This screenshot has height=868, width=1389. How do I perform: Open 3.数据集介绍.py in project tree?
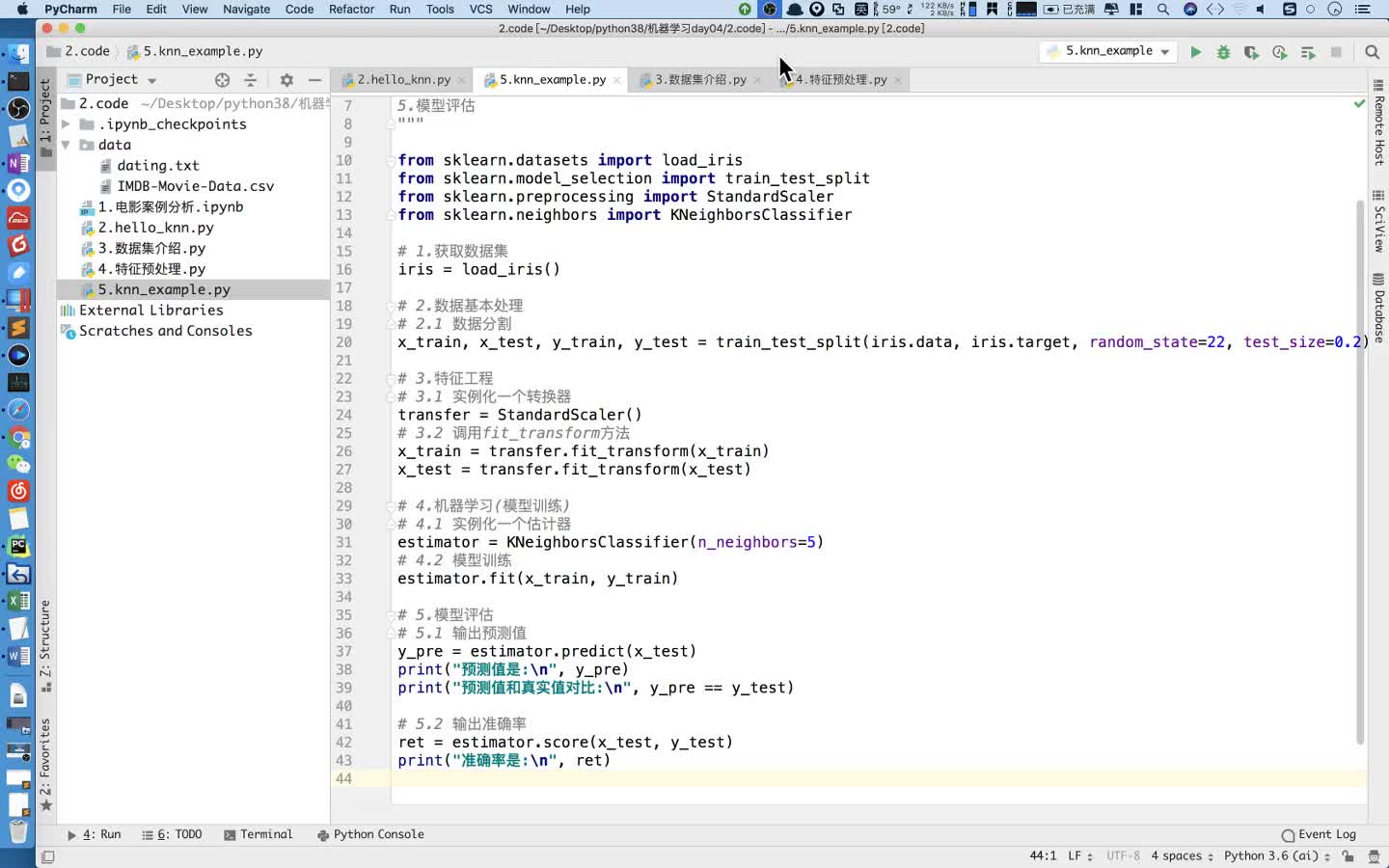151,249
